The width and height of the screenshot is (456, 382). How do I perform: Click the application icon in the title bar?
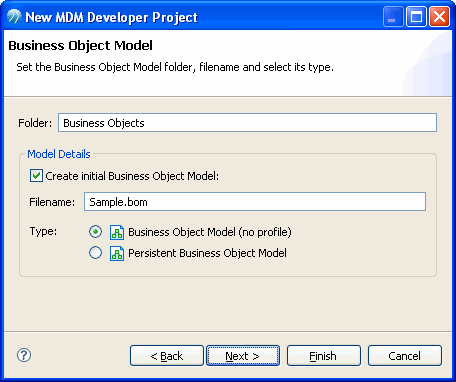[x=14, y=17]
